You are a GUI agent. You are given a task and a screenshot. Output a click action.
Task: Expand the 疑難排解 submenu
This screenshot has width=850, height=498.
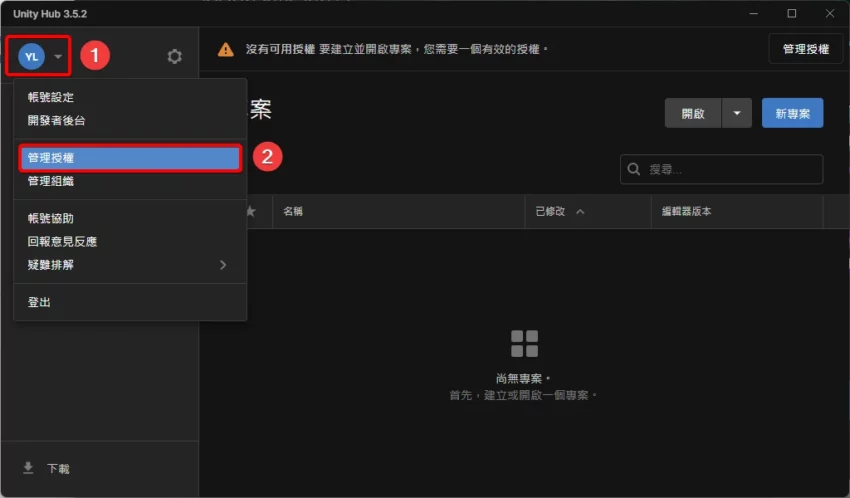point(130,265)
